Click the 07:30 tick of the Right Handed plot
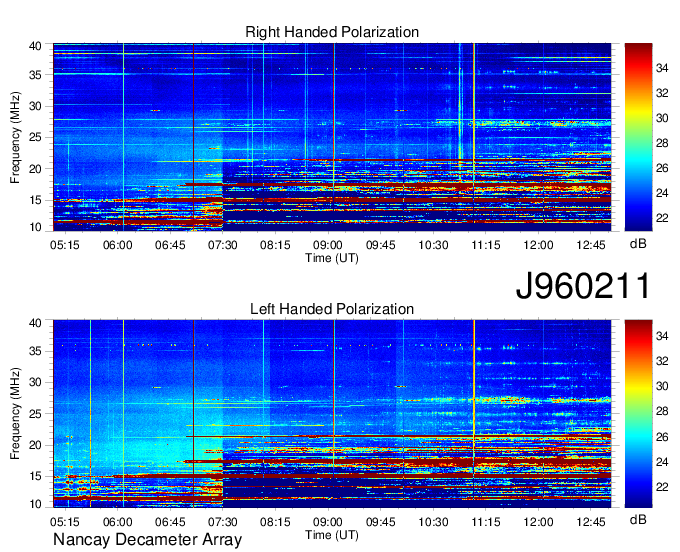The width and height of the screenshot is (680, 552). coord(222,245)
